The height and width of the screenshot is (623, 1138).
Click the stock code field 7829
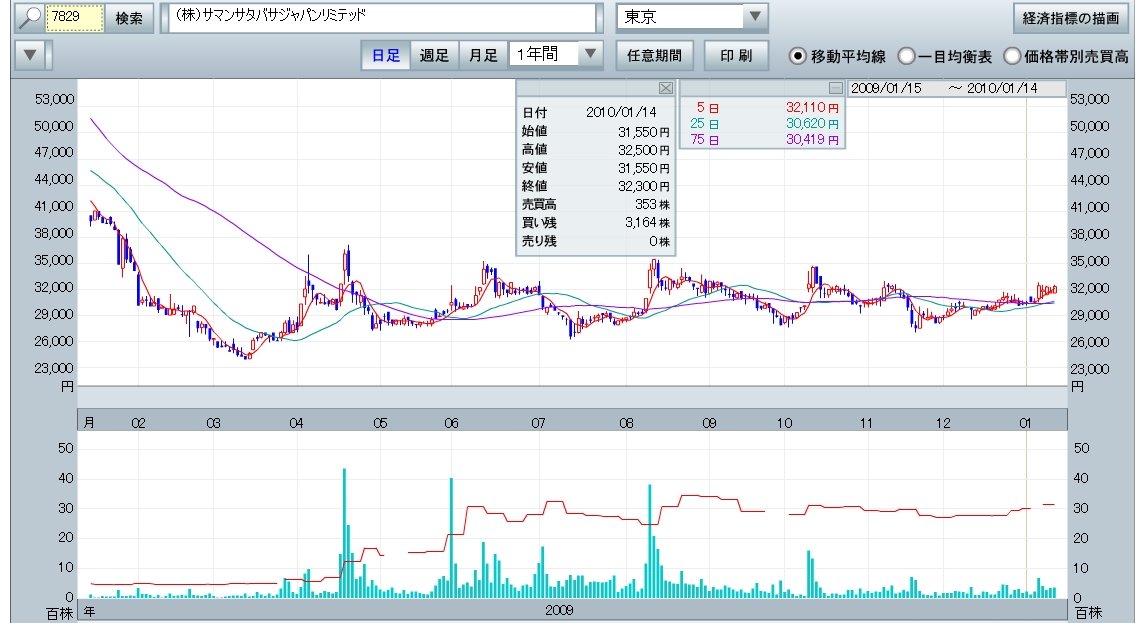pyautogui.click(x=76, y=18)
